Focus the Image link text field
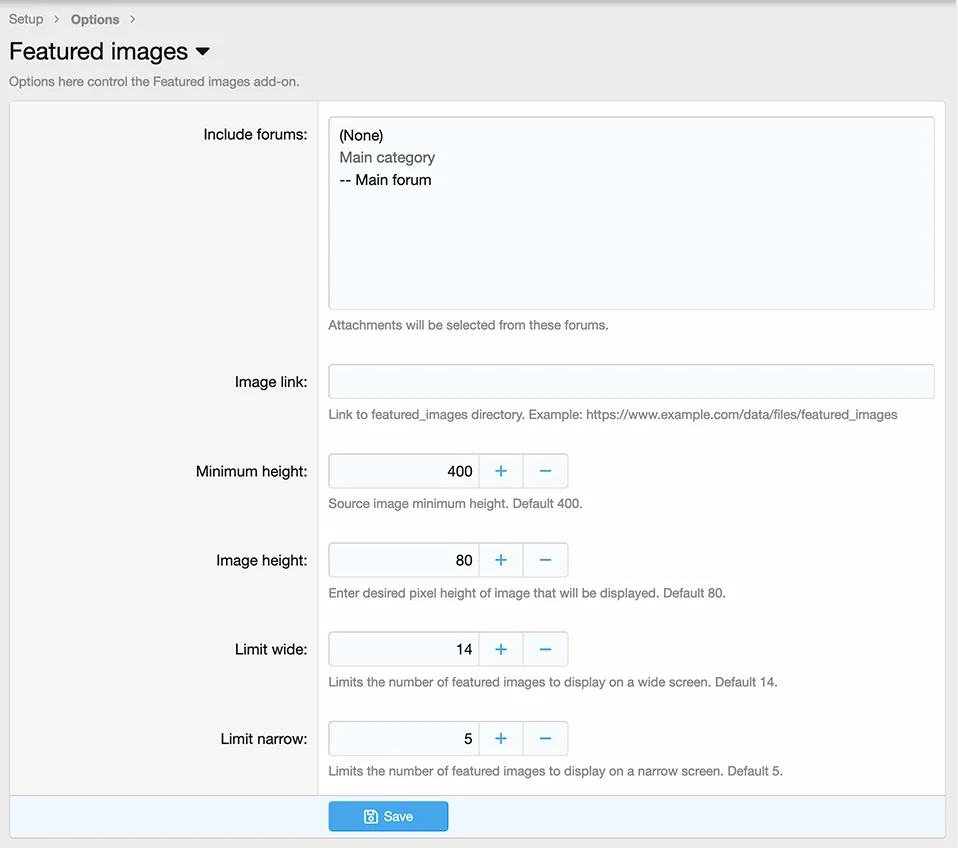The image size is (958, 848). (631, 381)
